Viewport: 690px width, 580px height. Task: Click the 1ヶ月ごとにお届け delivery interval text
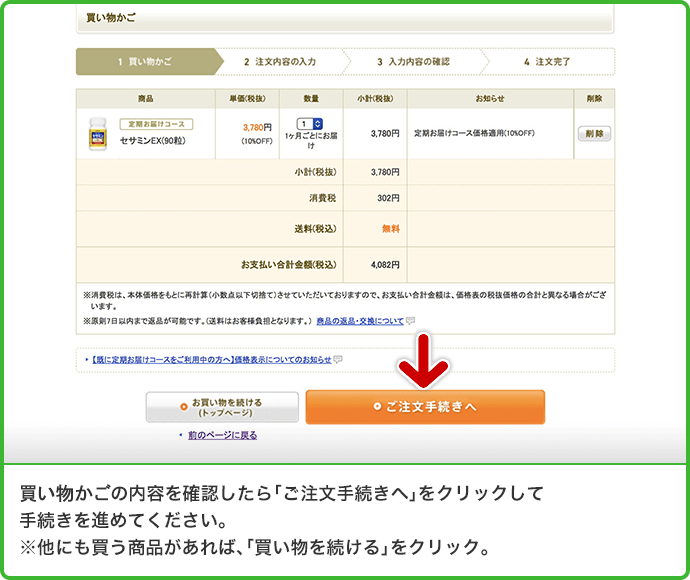pyautogui.click(x=311, y=140)
